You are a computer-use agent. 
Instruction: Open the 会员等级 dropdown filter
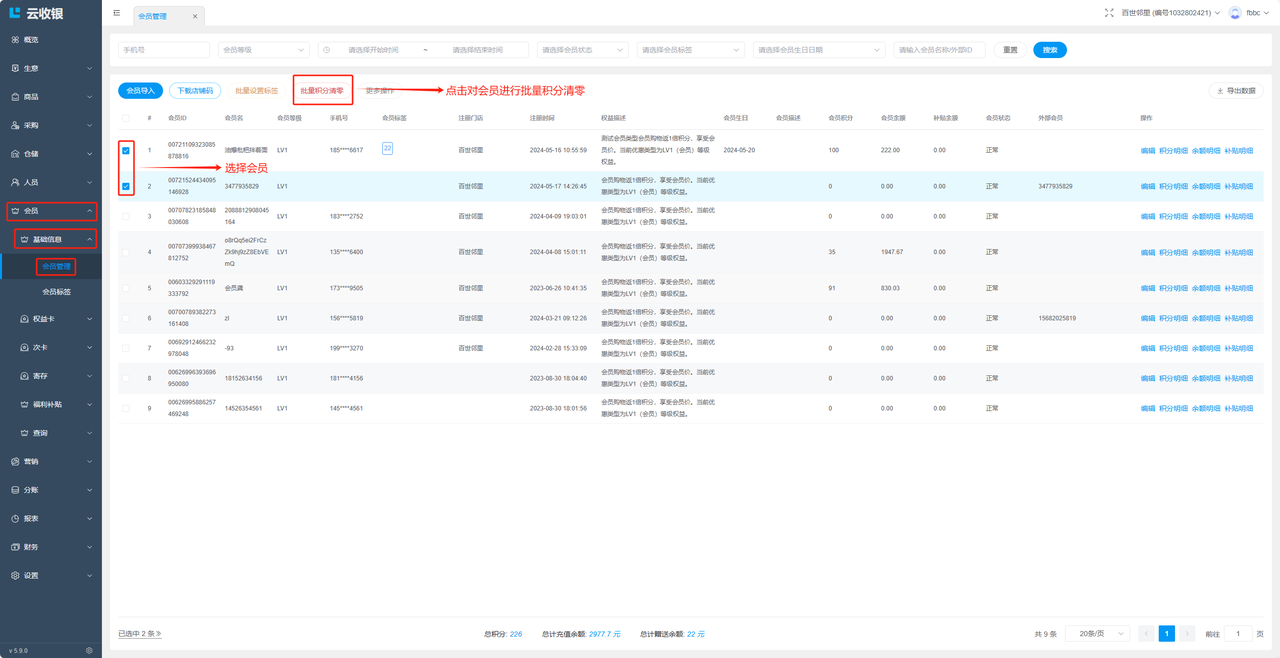pos(263,50)
